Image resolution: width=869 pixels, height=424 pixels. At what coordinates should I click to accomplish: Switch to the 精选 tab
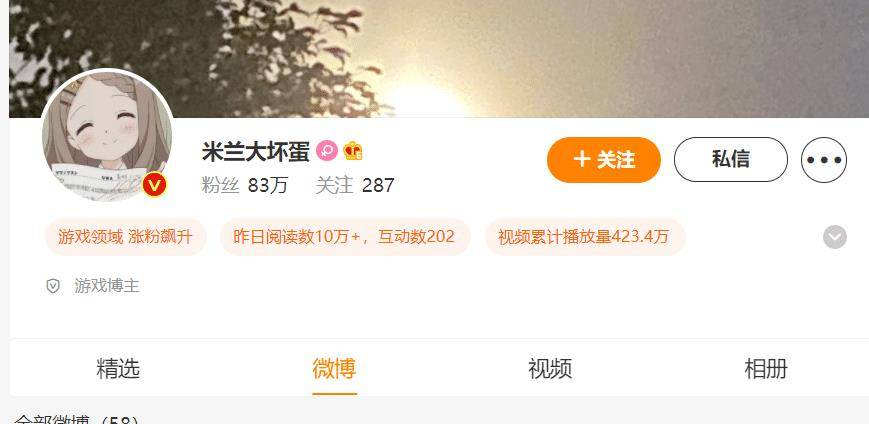pos(118,369)
